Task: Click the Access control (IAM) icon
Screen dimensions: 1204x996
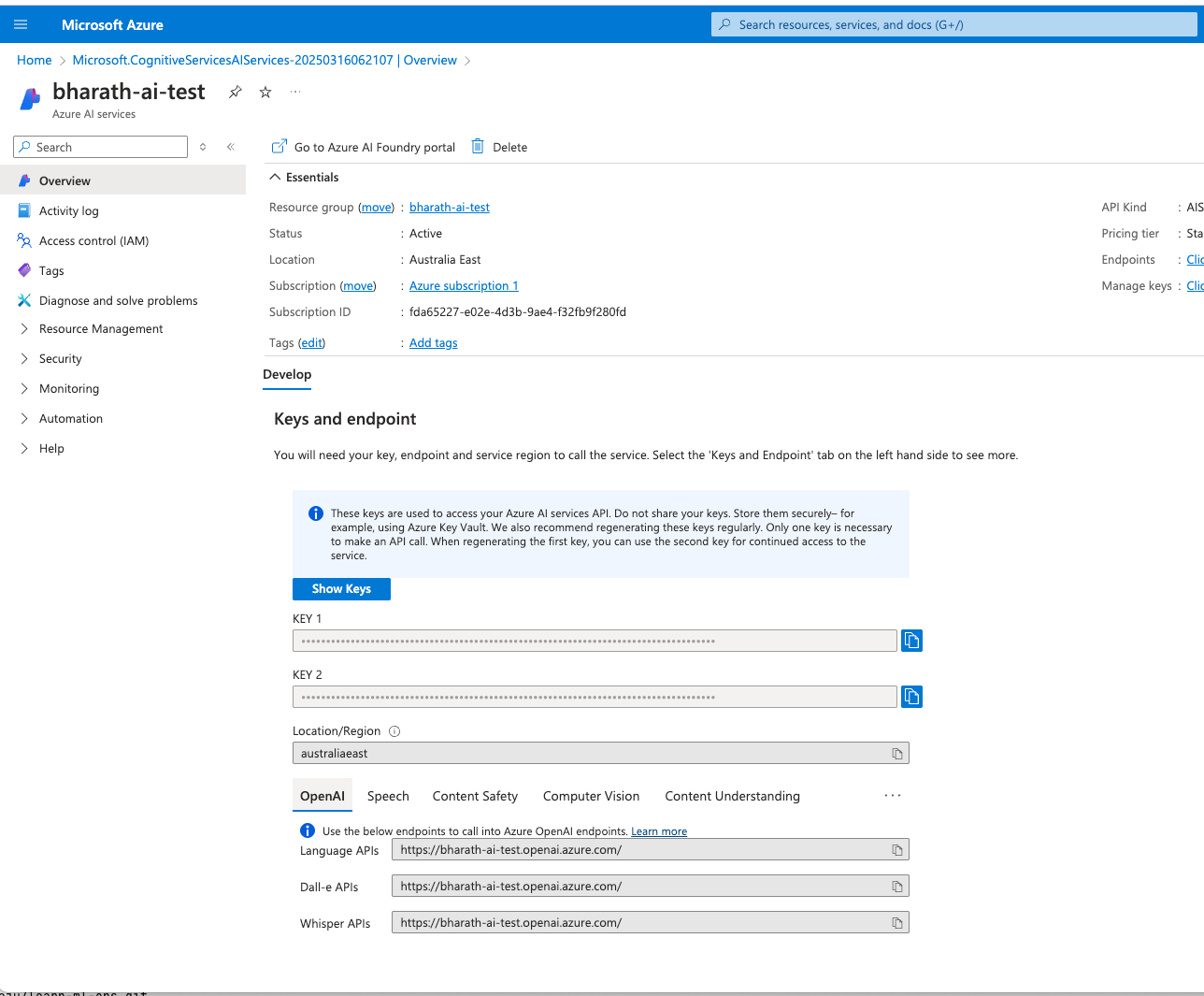Action: (24, 240)
